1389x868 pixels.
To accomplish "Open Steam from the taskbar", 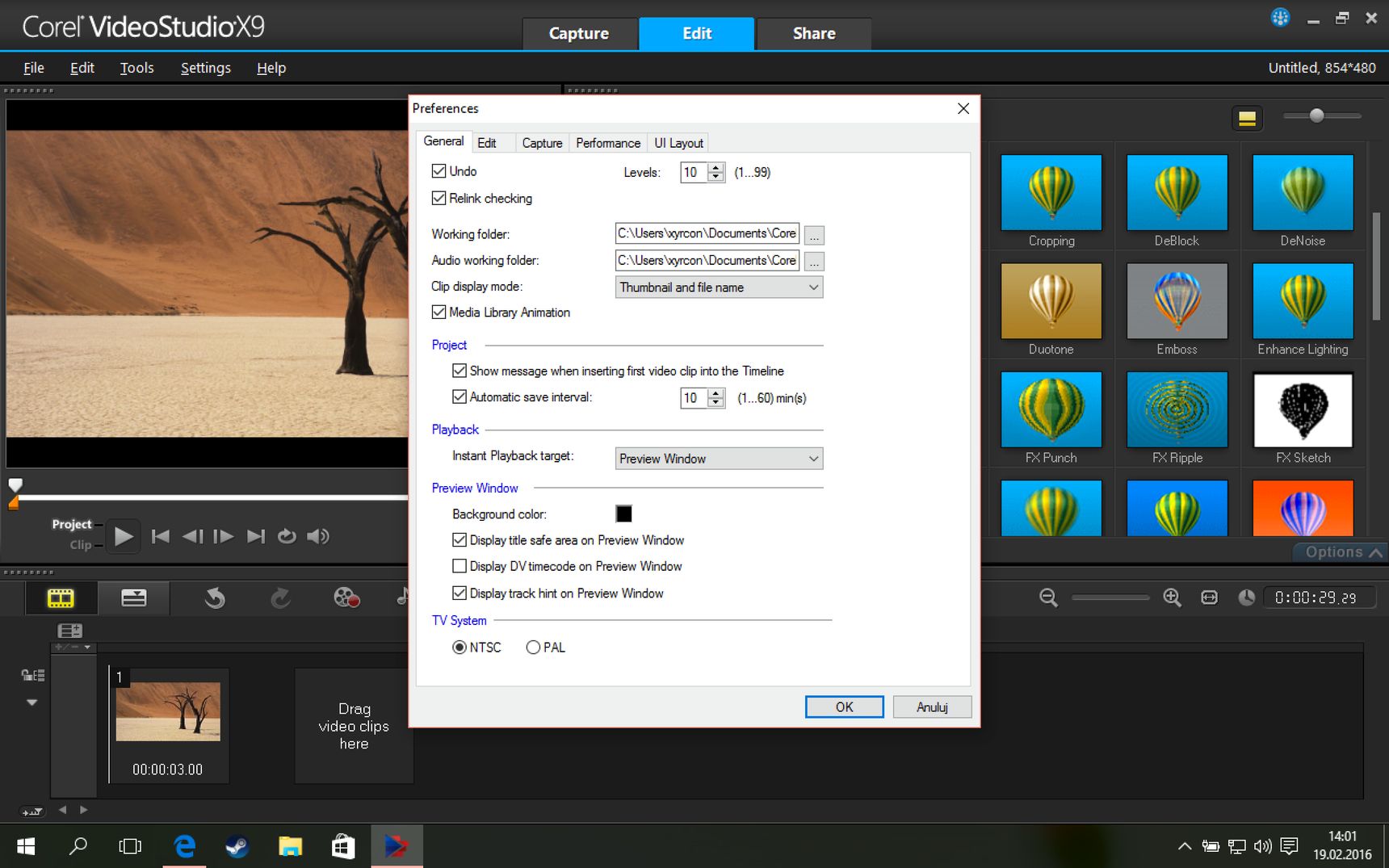I will tap(237, 846).
